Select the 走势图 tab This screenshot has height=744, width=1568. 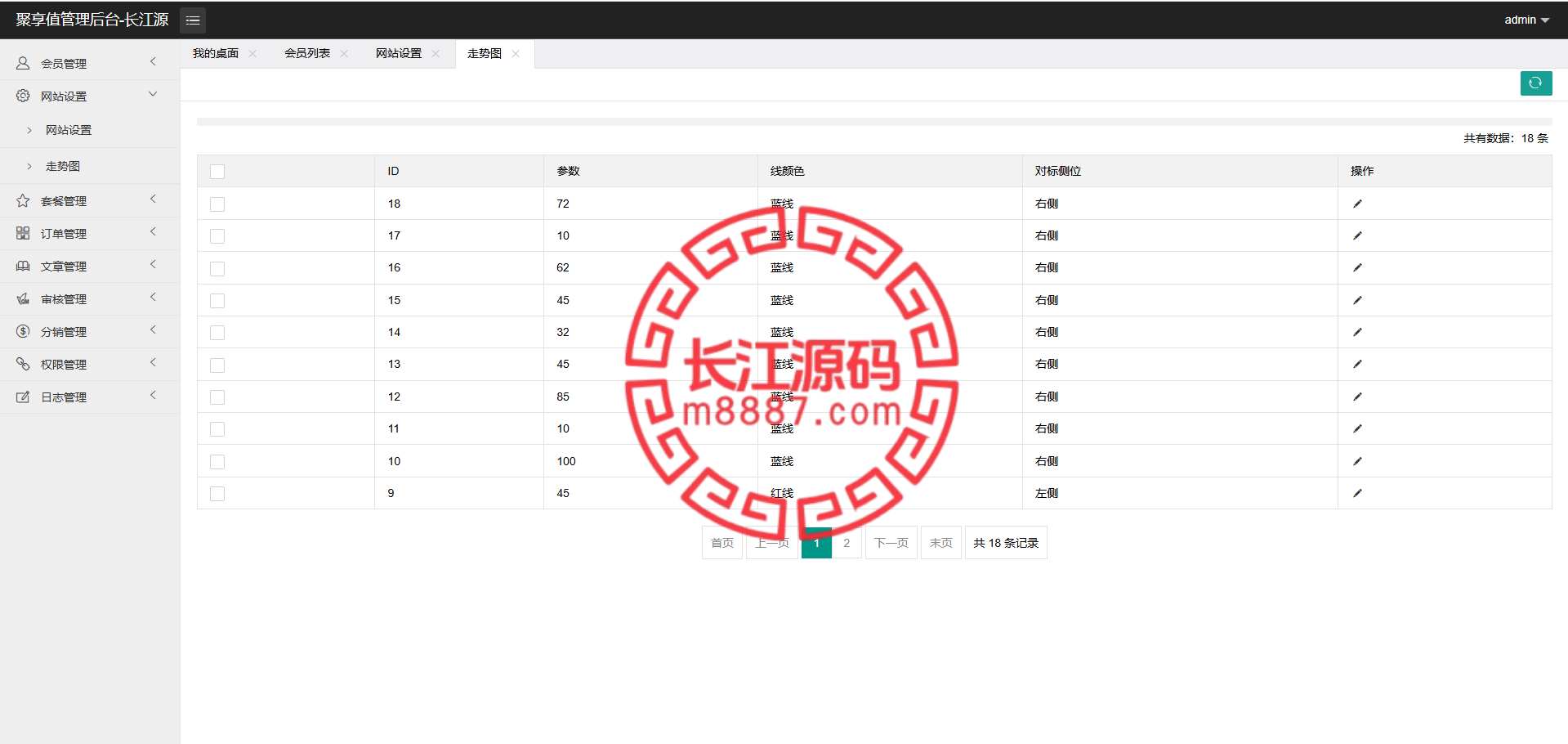tap(485, 53)
